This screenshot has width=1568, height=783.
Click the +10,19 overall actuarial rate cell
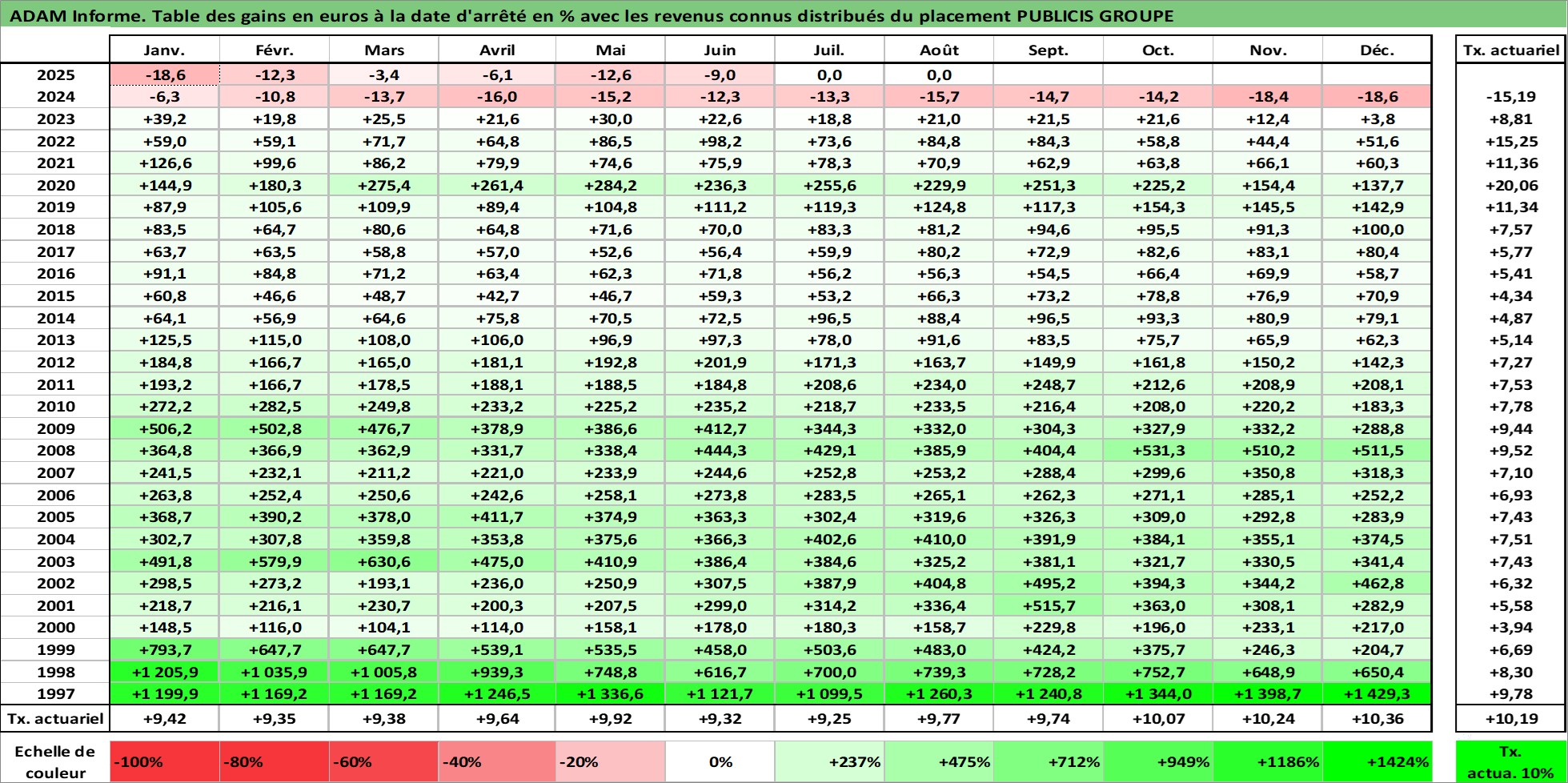(1510, 718)
